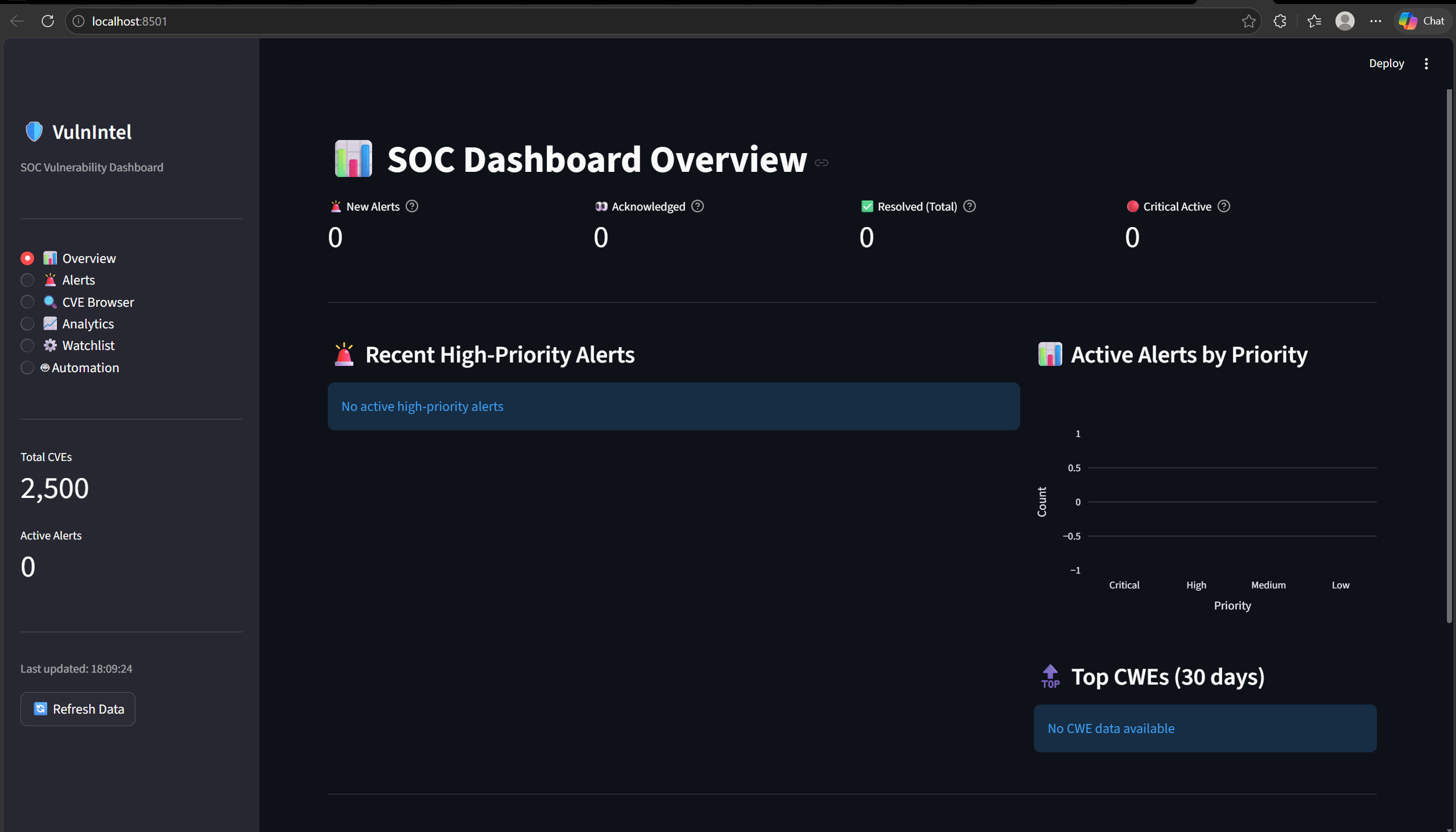
Task: Click the 'Total CVEs' sidebar label
Action: pos(46,457)
